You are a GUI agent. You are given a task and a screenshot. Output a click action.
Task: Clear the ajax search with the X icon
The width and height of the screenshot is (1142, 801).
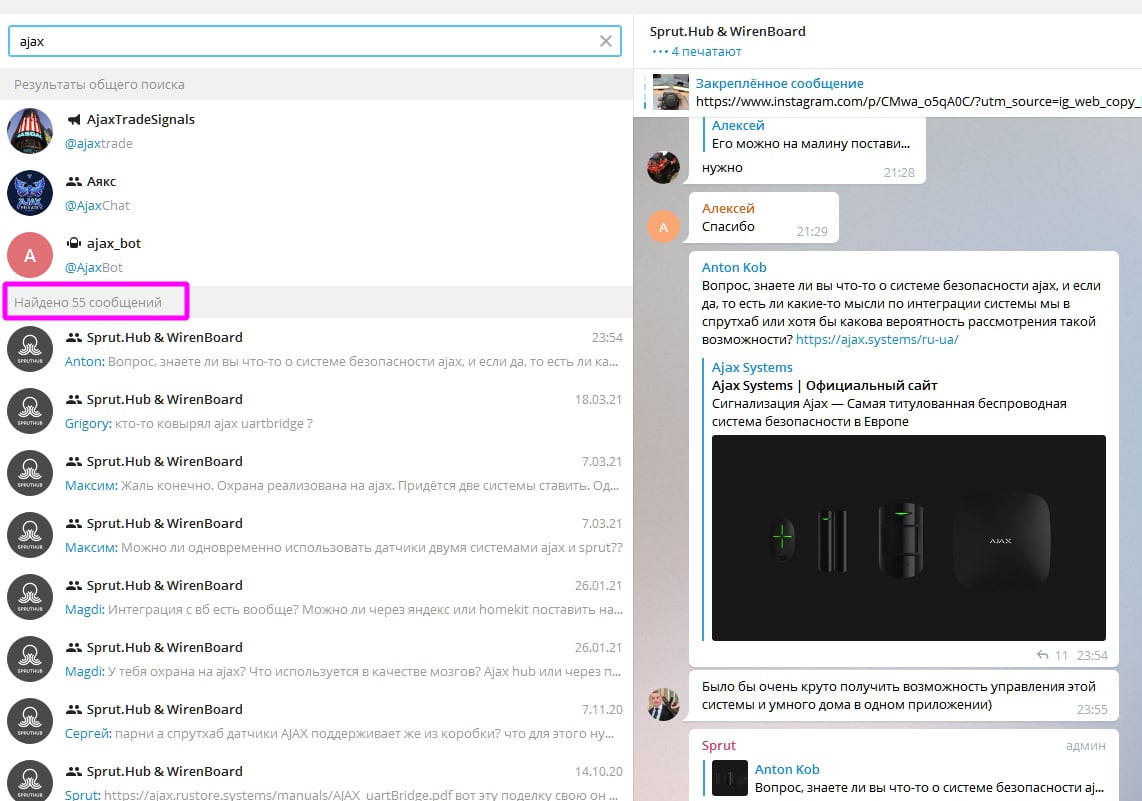[x=605, y=42]
